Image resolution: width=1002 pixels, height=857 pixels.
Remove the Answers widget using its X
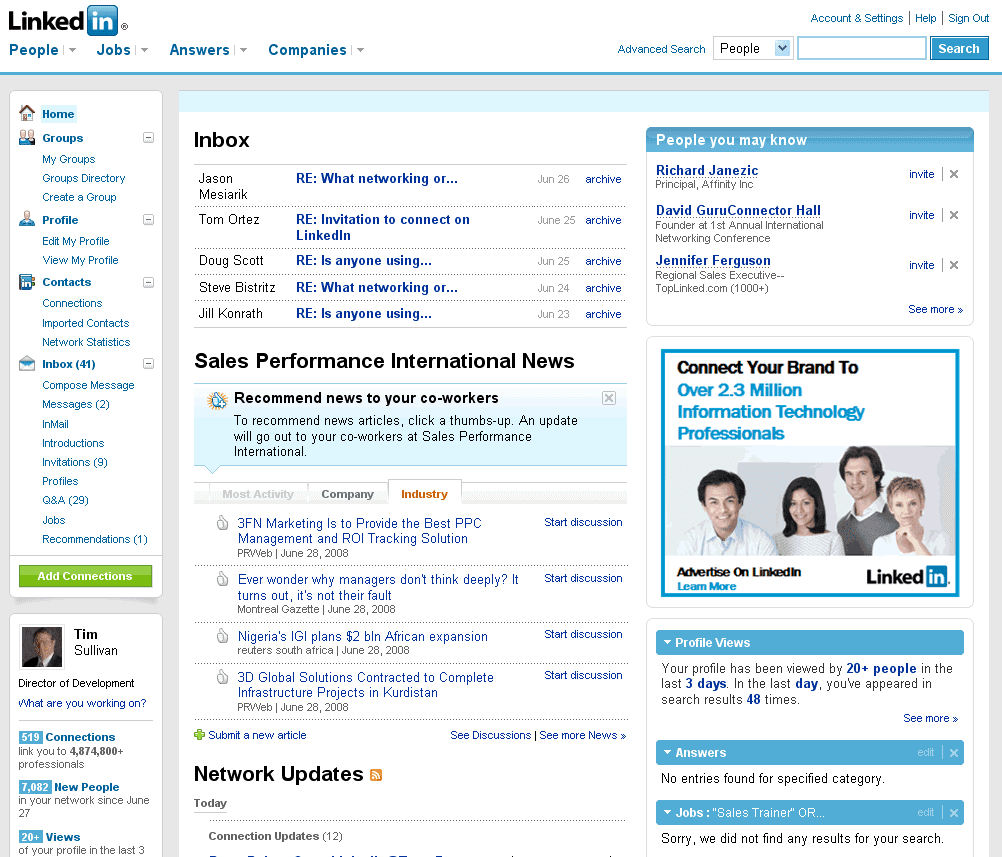coord(954,753)
